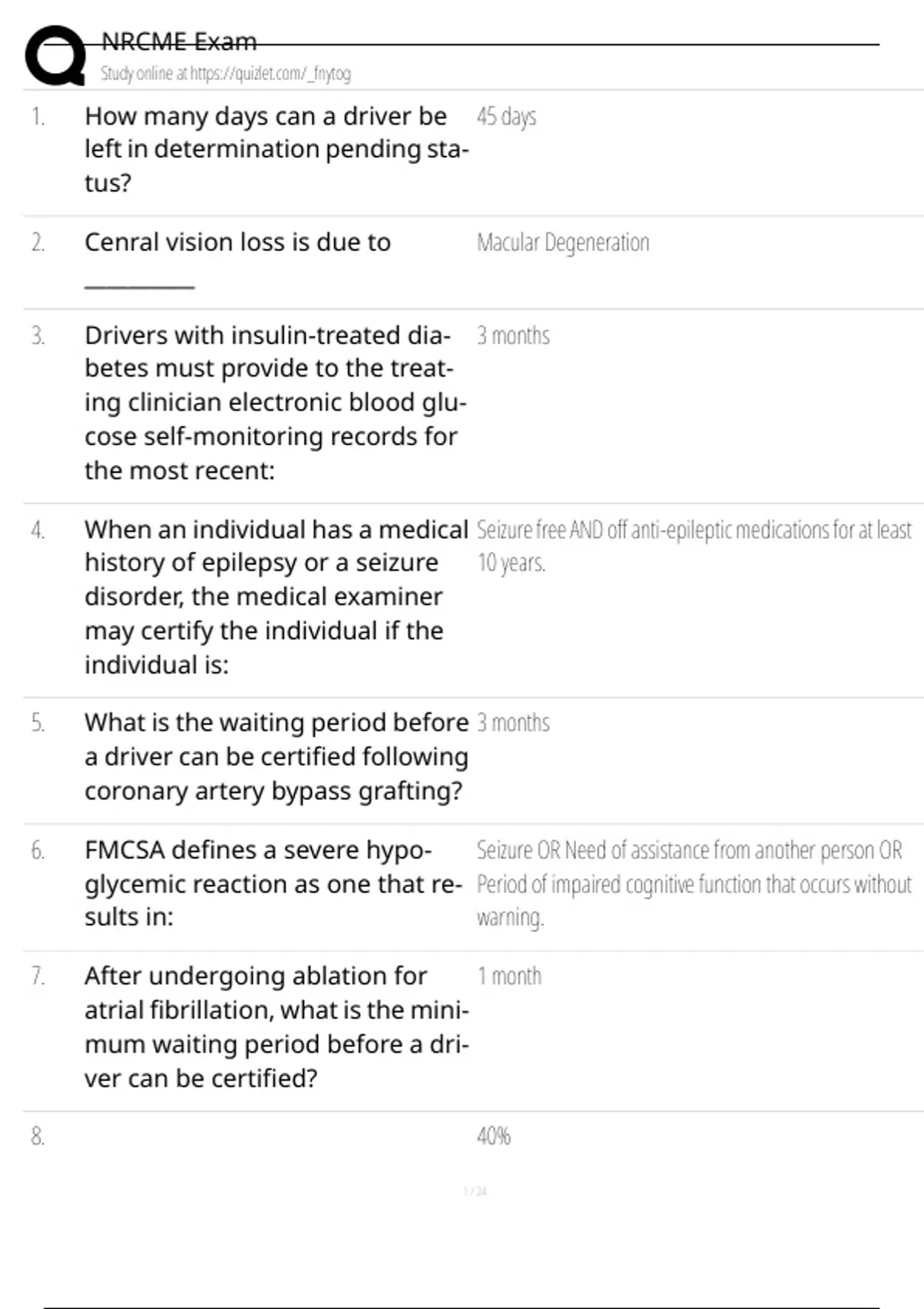
Task: Click the page number indicator 1/24
Action: (475, 1192)
